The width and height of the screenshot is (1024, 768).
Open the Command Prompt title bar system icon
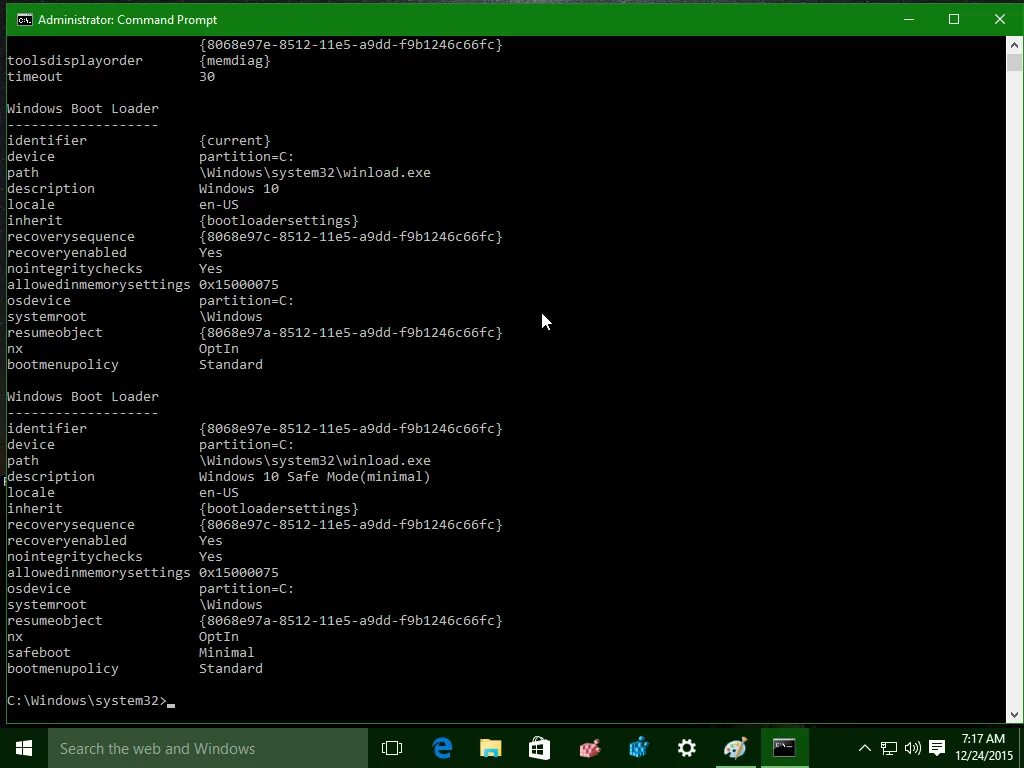[25, 20]
